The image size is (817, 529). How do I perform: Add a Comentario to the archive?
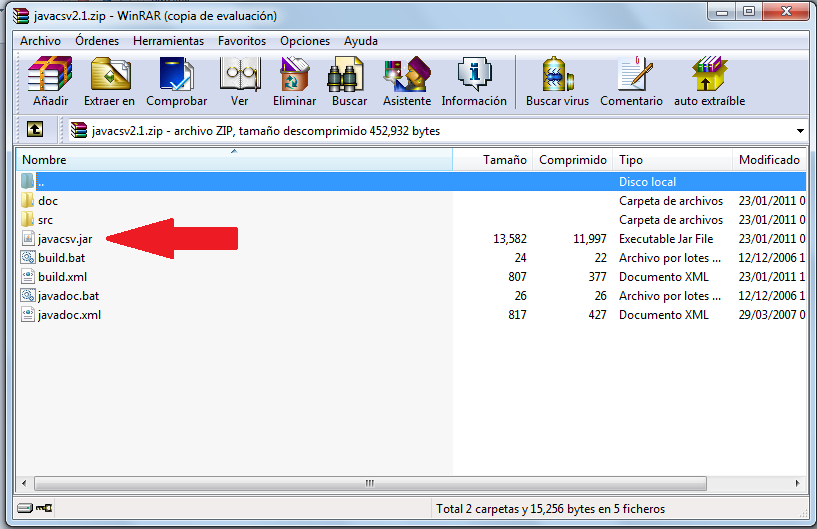pyautogui.click(x=631, y=82)
